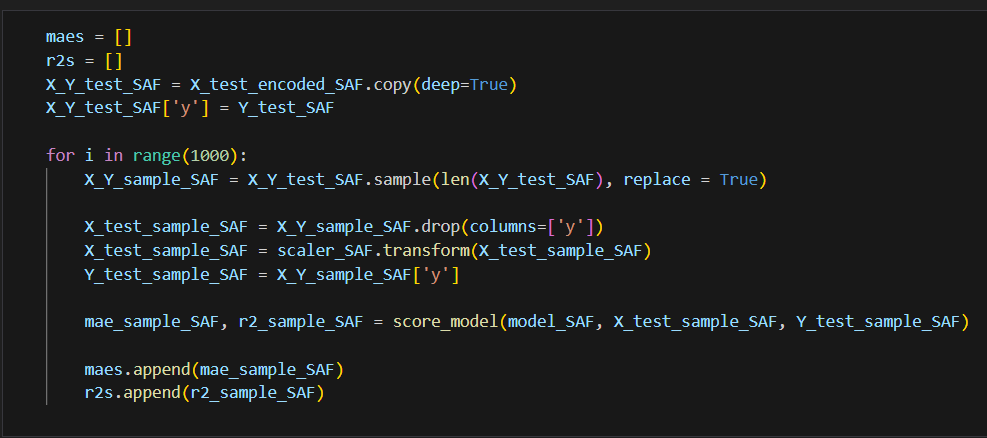Image resolution: width=987 pixels, height=438 pixels.
Task: Click the for keyword
Action: click(60, 155)
